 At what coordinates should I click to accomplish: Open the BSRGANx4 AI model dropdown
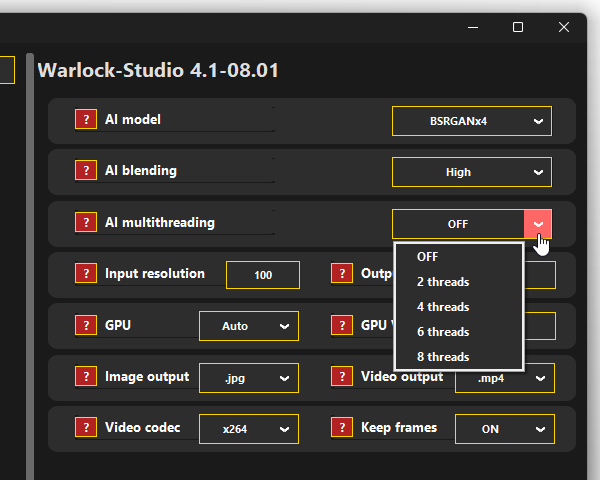(x=471, y=121)
